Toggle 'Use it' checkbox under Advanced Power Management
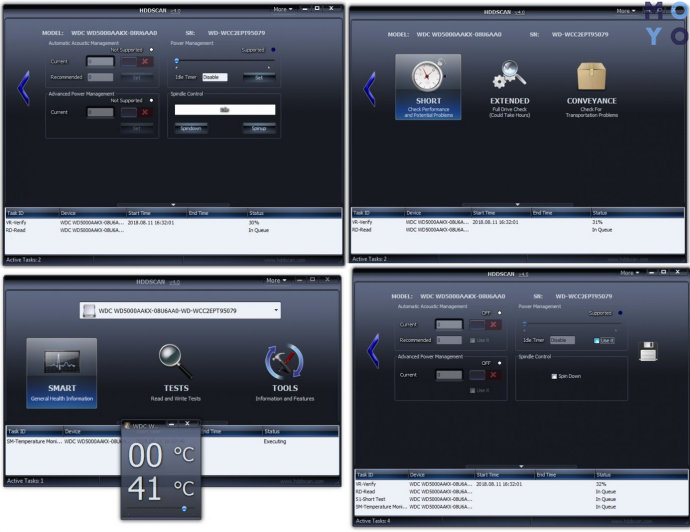Image resolution: width=690 pixels, height=532 pixels. [x=472, y=390]
